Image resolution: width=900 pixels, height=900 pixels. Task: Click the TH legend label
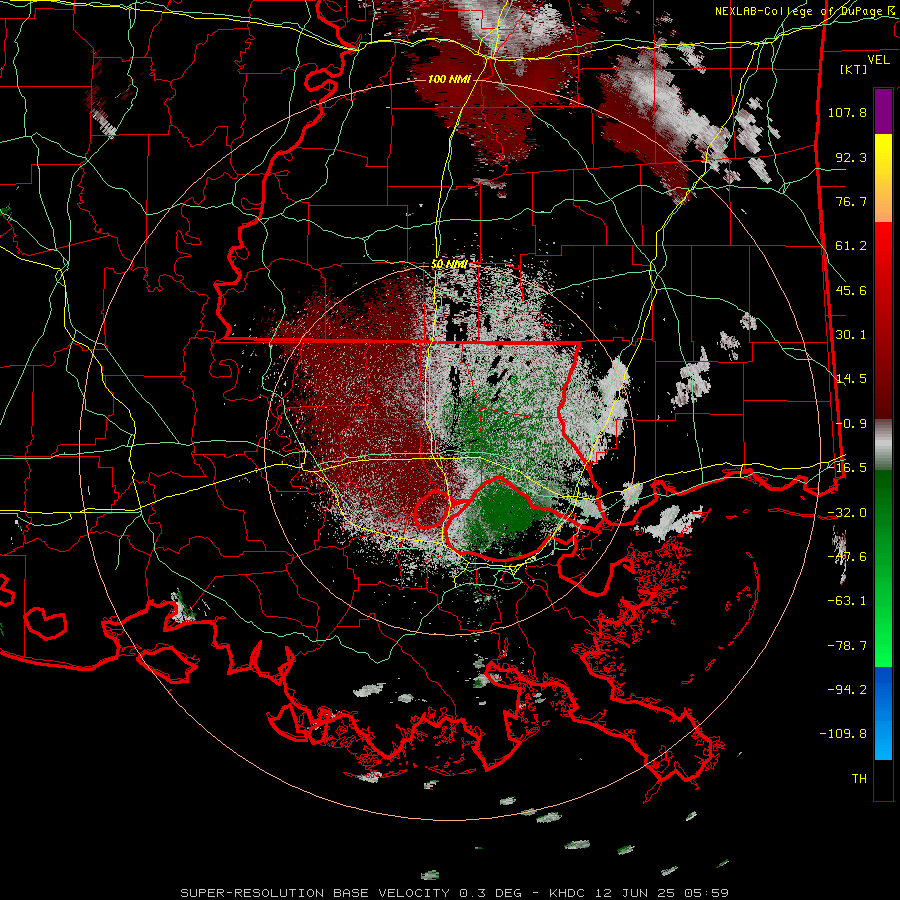click(859, 778)
